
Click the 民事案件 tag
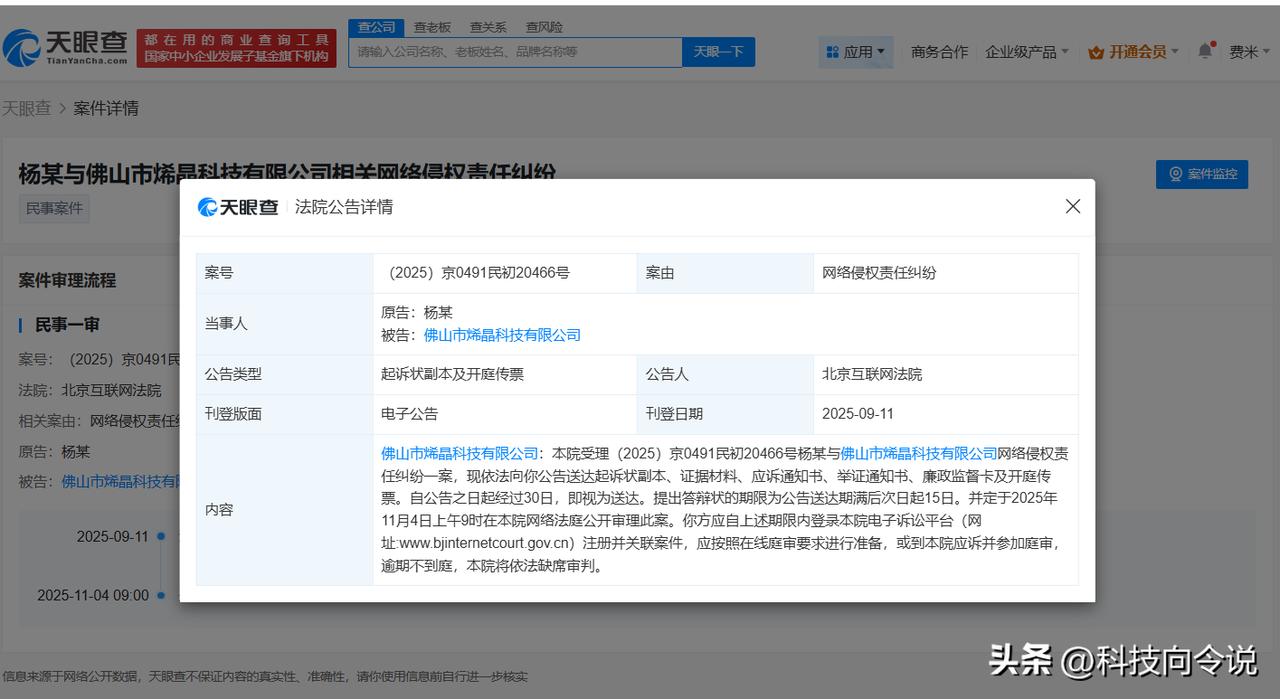coord(55,208)
